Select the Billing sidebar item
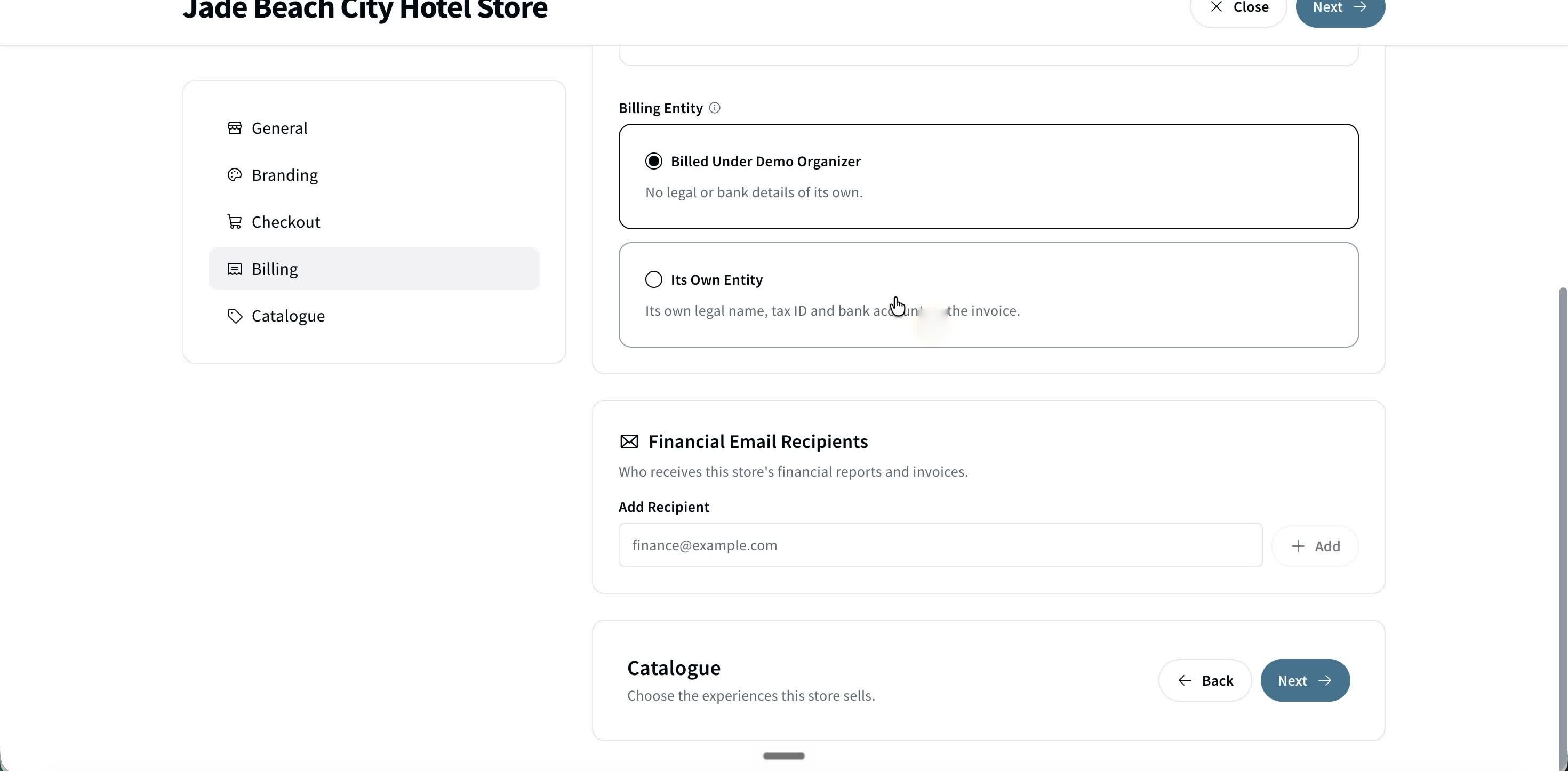Screen dimensions: 1568x771 point(374,269)
